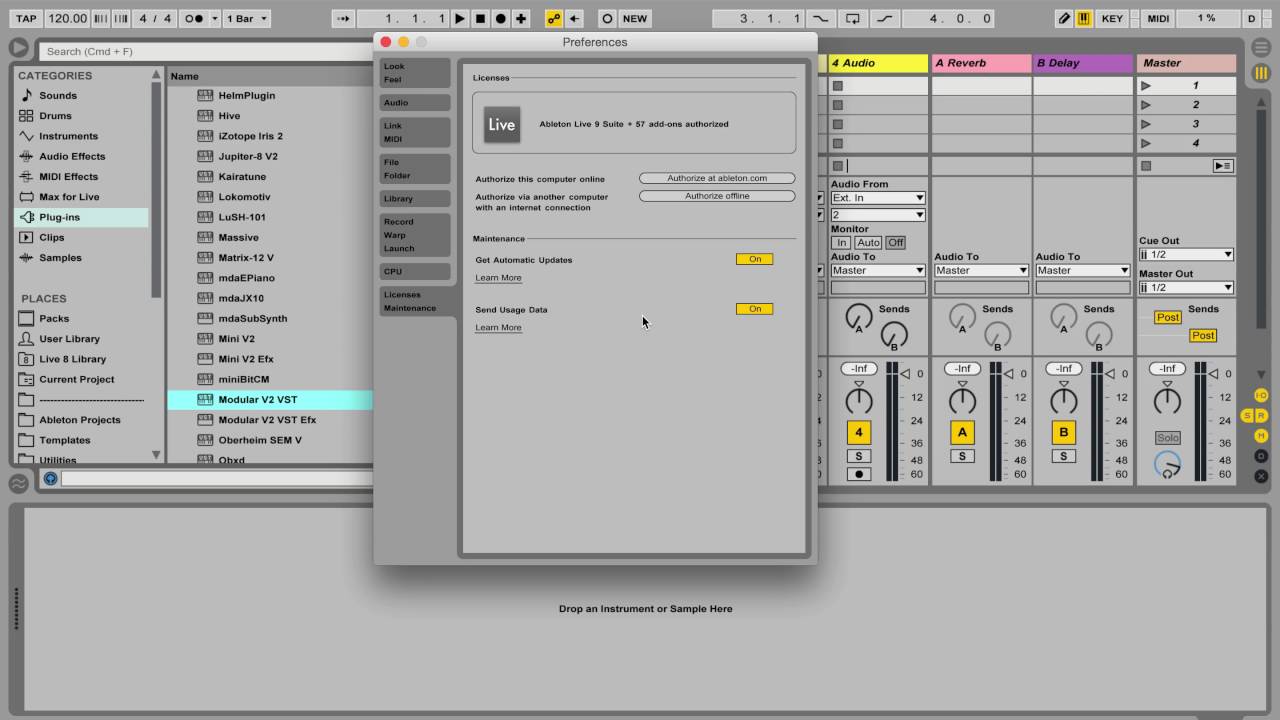Toggle the A Reverb track activator
Image resolution: width=1280 pixels, height=720 pixels.
(x=962, y=433)
